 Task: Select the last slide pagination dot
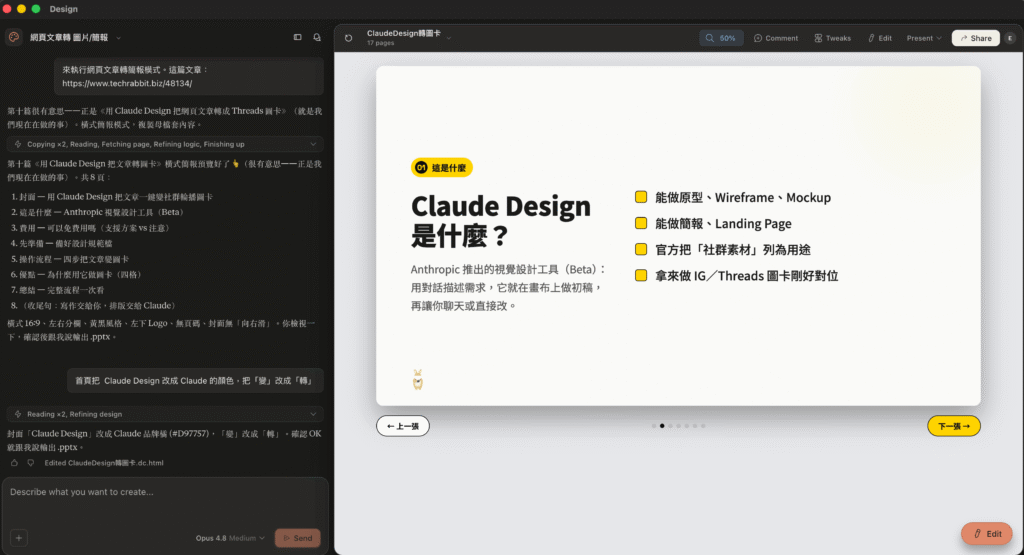pos(703,426)
